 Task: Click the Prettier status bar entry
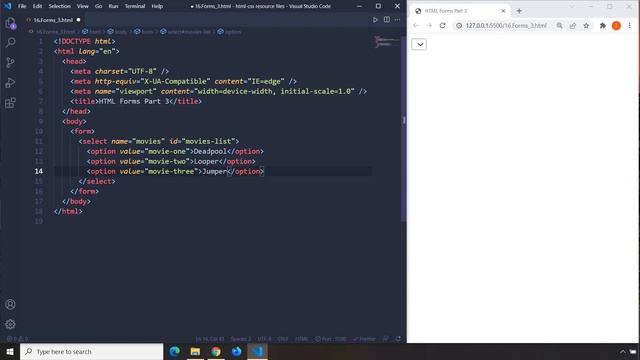(x=364, y=339)
